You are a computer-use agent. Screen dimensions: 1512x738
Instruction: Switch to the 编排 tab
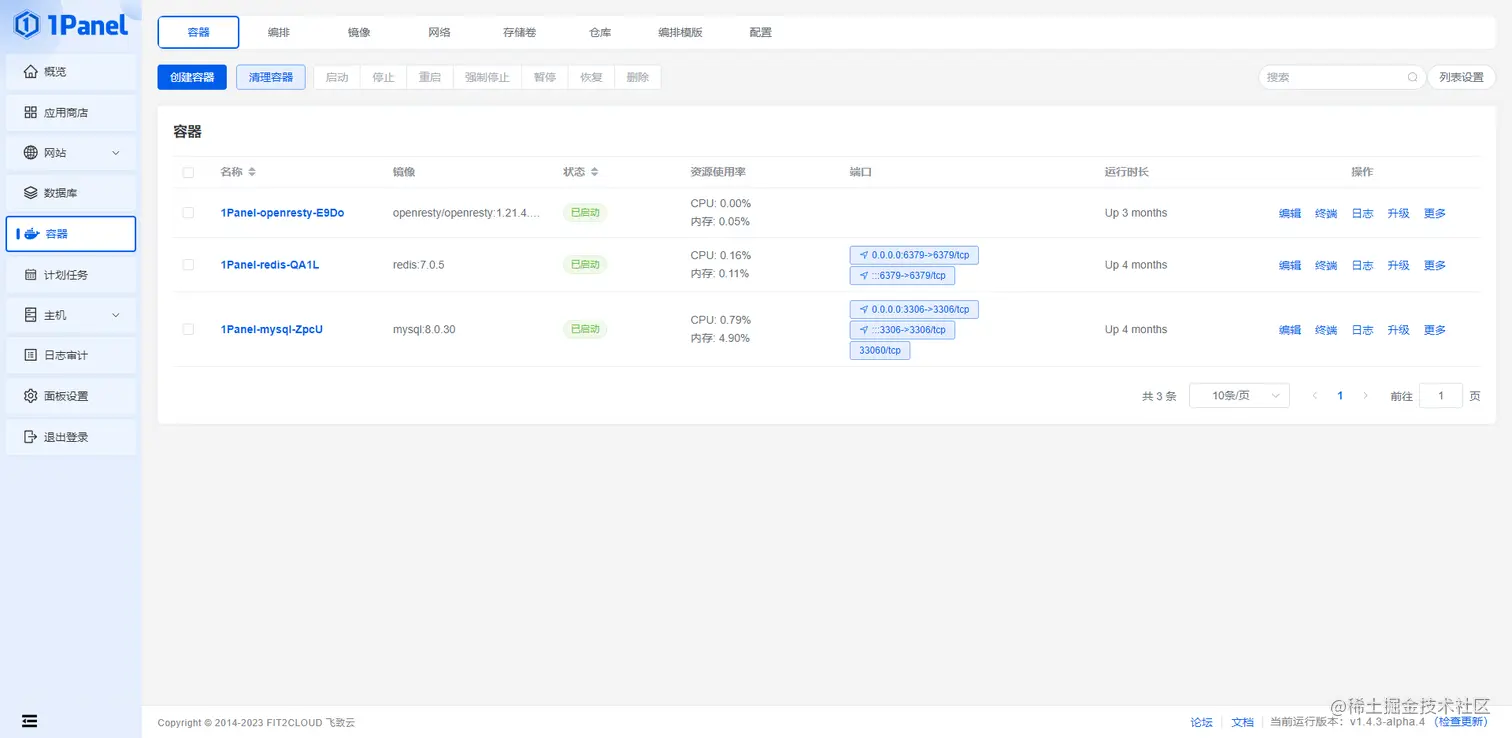(x=279, y=32)
